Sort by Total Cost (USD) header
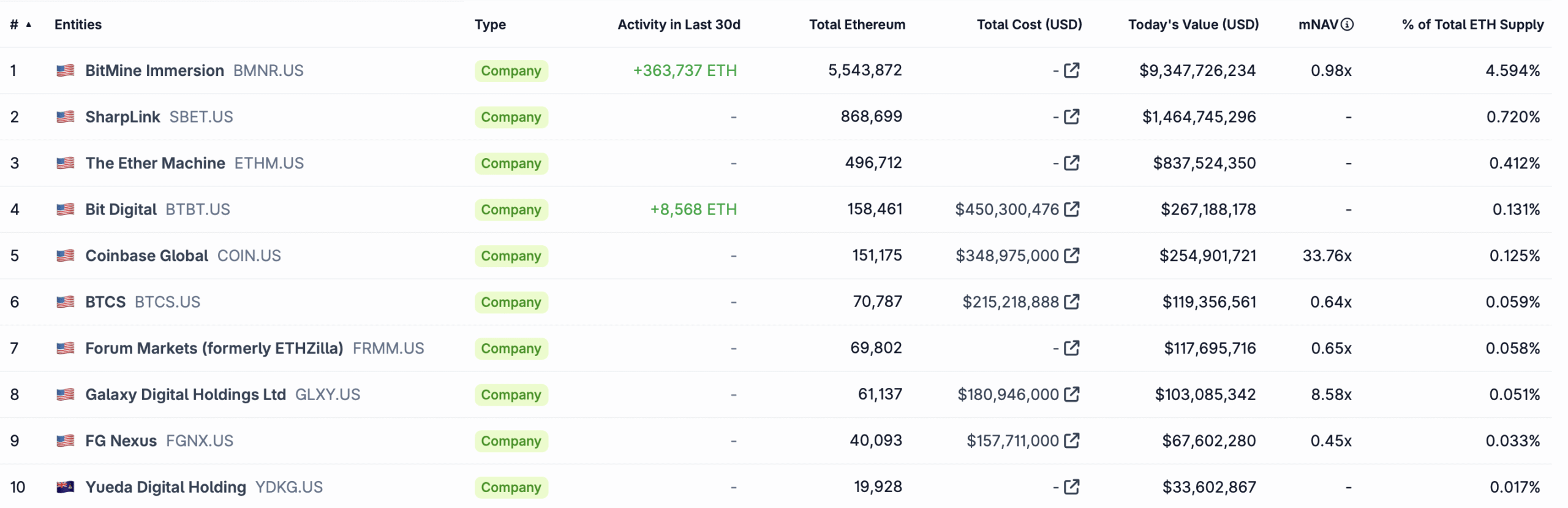The image size is (1568, 508). pyautogui.click(x=1029, y=25)
